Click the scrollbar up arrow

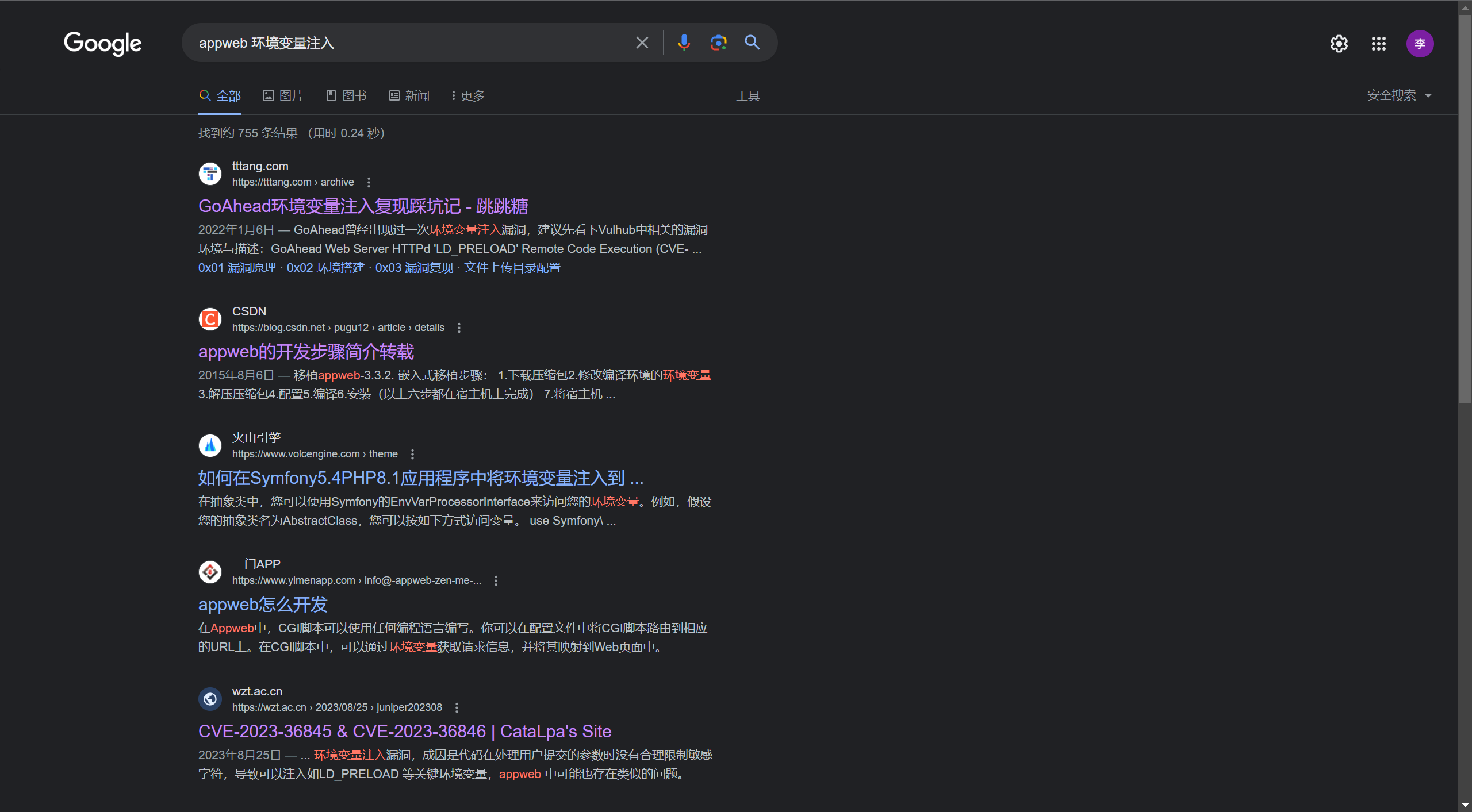[x=1465, y=7]
